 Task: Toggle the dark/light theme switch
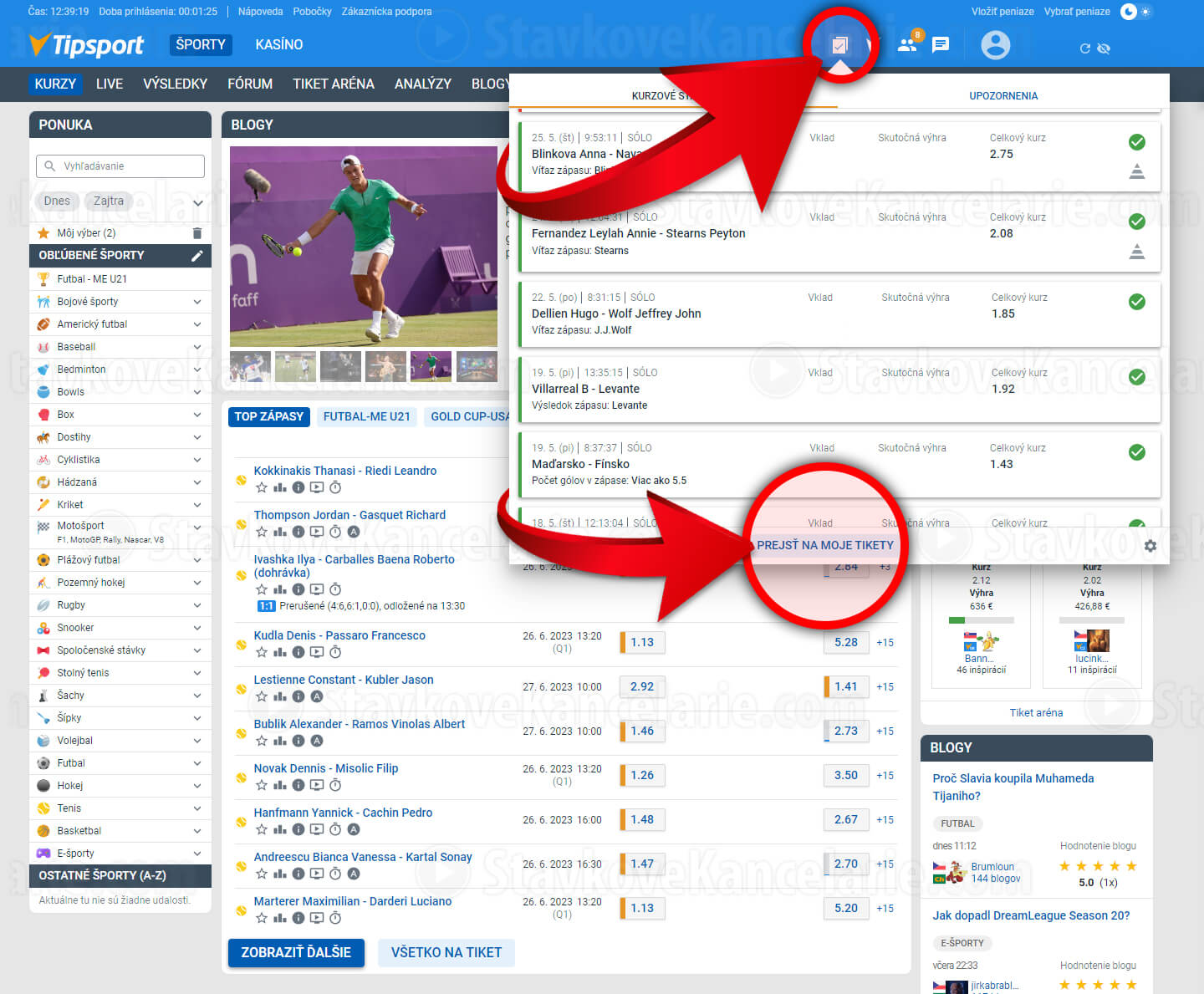pyautogui.click(x=1135, y=12)
